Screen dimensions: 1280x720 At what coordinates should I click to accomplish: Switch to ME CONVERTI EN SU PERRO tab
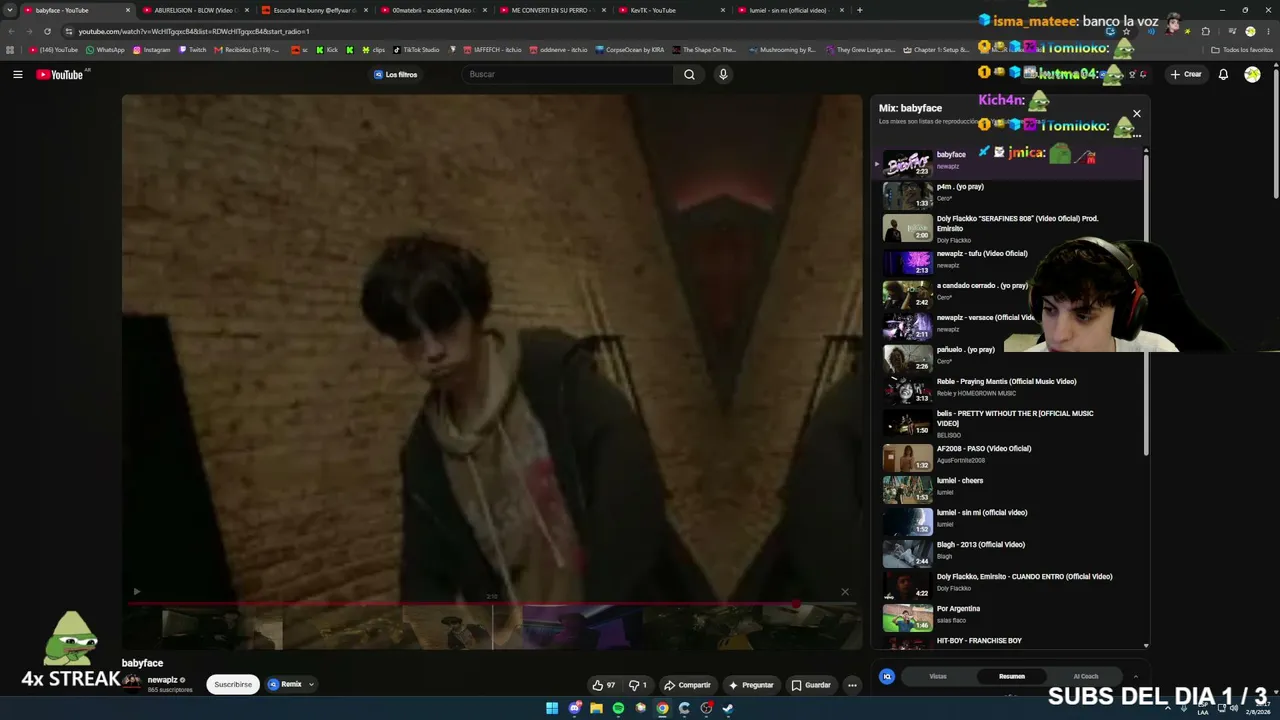click(x=550, y=10)
